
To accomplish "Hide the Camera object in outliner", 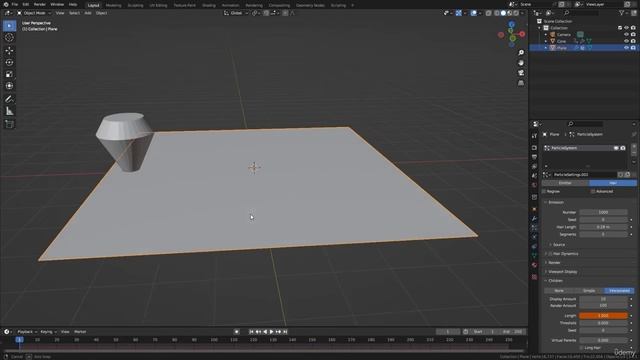I will click(626, 35).
